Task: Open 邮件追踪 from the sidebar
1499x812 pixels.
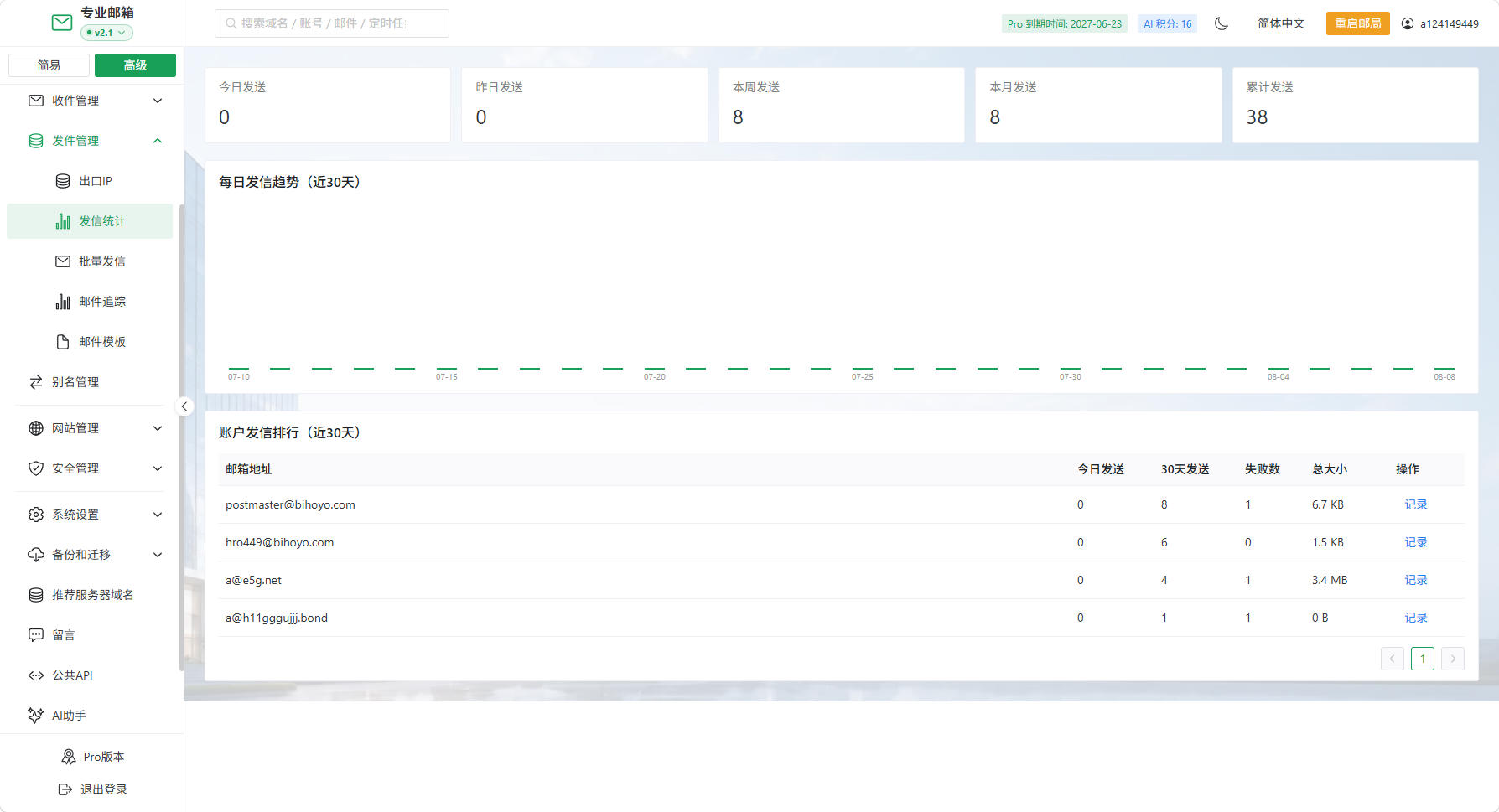Action: click(x=90, y=302)
